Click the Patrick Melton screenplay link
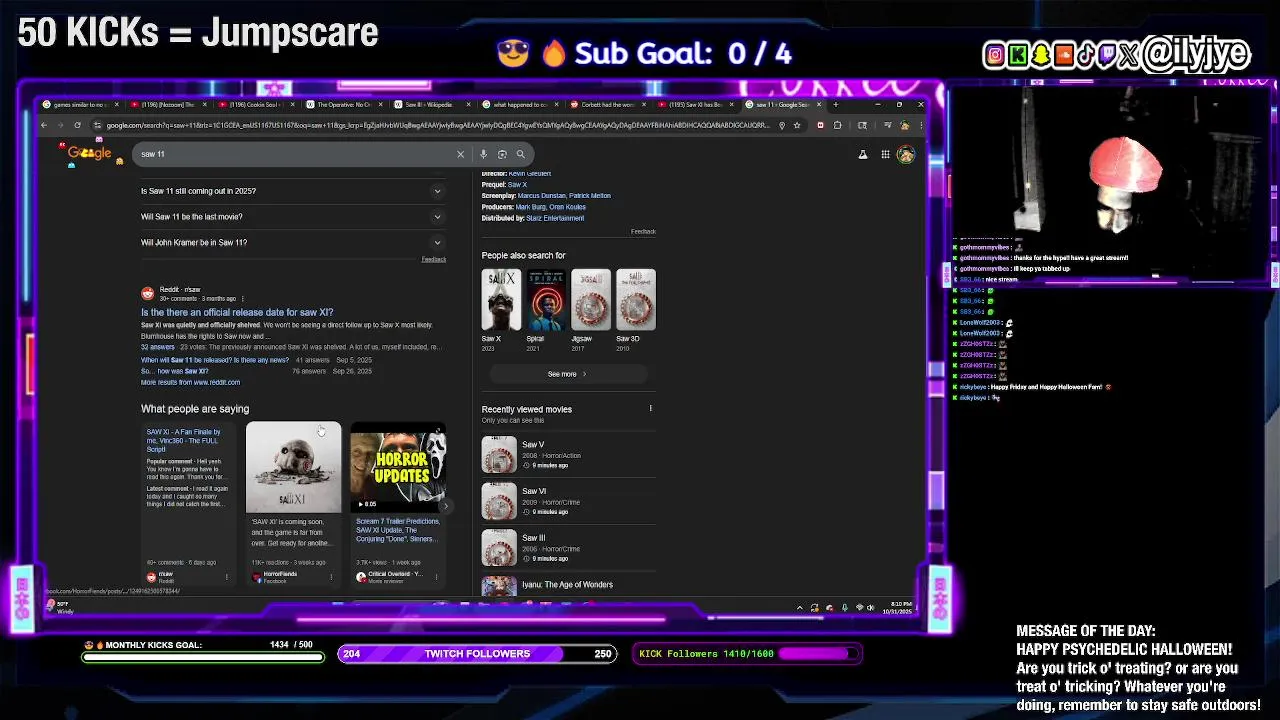This screenshot has width=1280, height=720. pyautogui.click(x=590, y=196)
